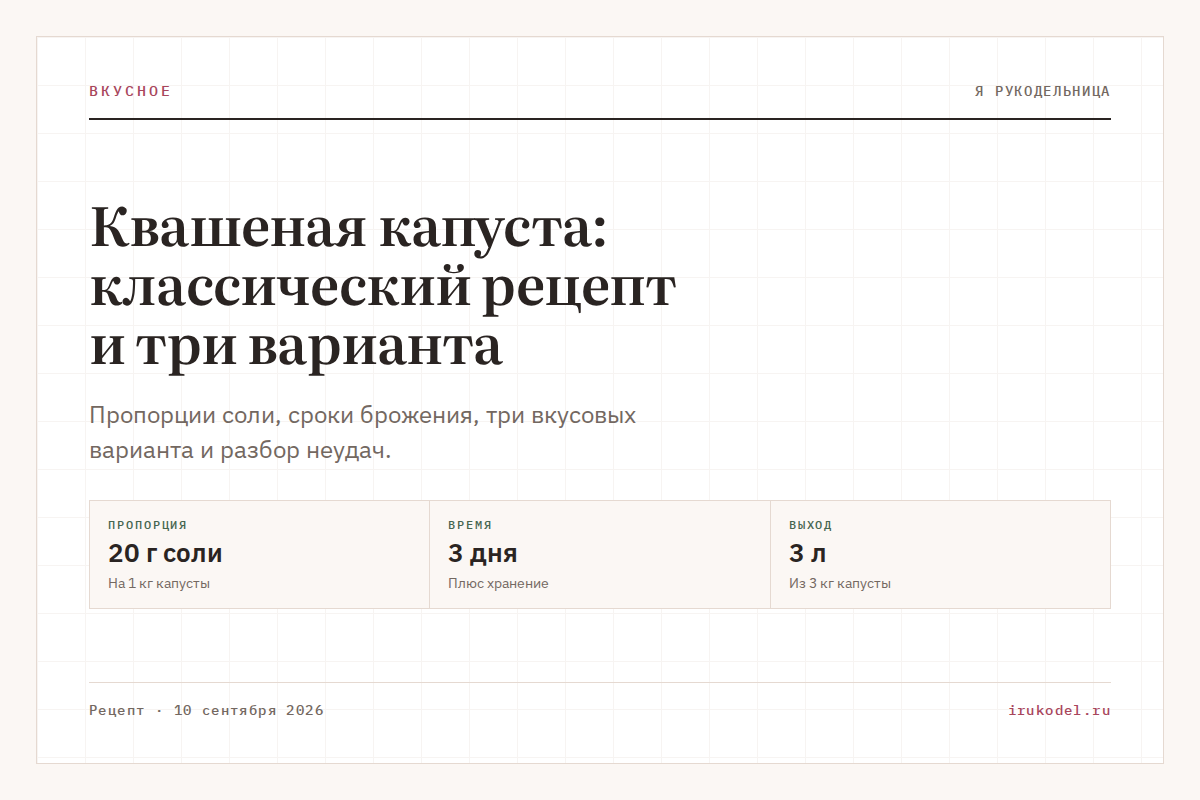The height and width of the screenshot is (800, 1200).
Task: Click the note На 1 кг капусты
Action: click(x=159, y=583)
